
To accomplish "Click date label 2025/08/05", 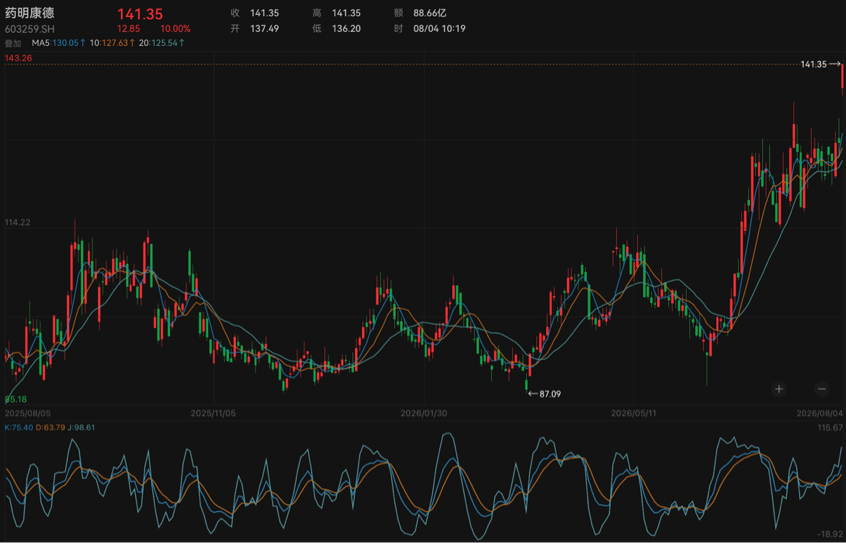I will (28, 413).
